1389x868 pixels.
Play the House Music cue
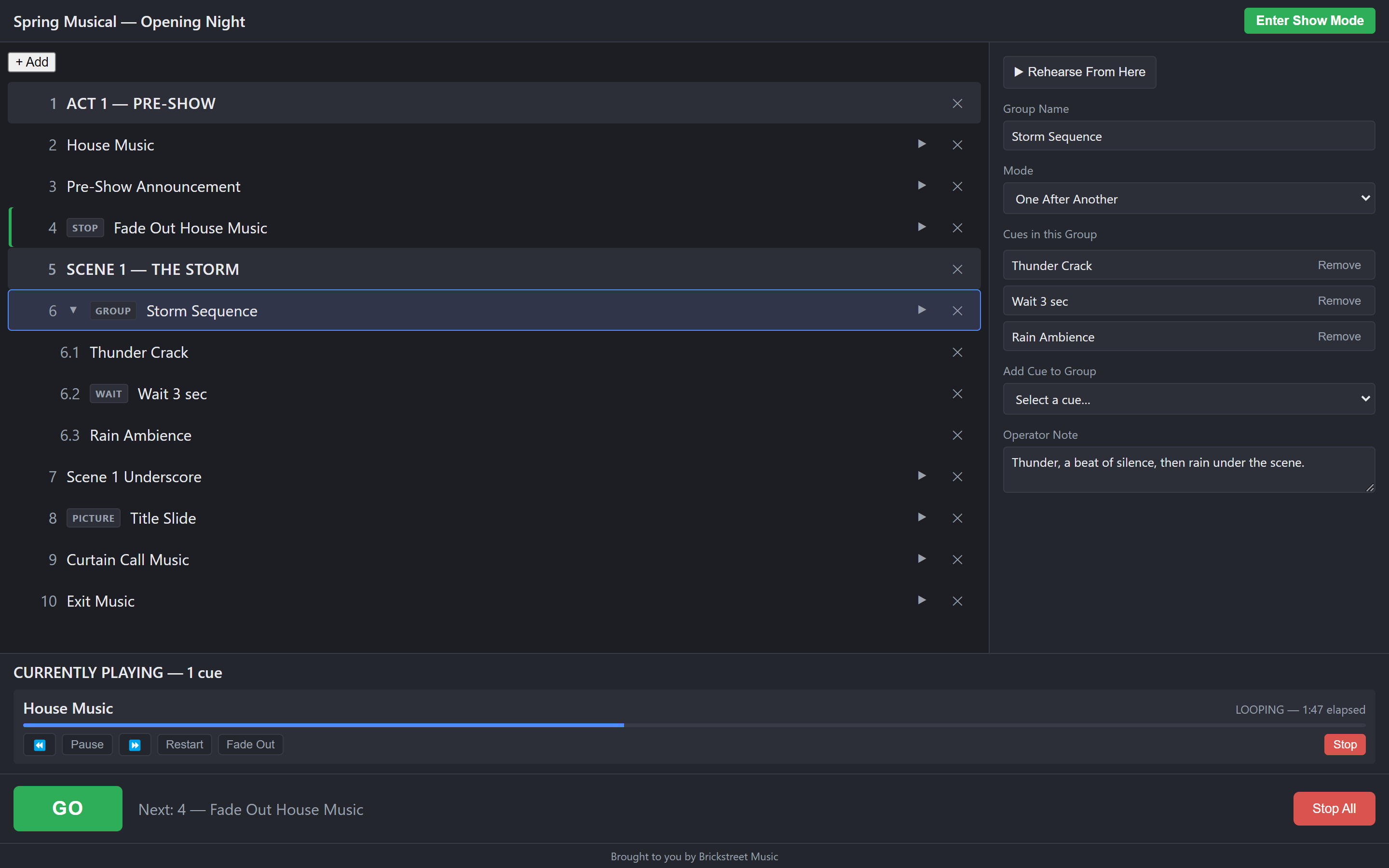click(x=921, y=144)
